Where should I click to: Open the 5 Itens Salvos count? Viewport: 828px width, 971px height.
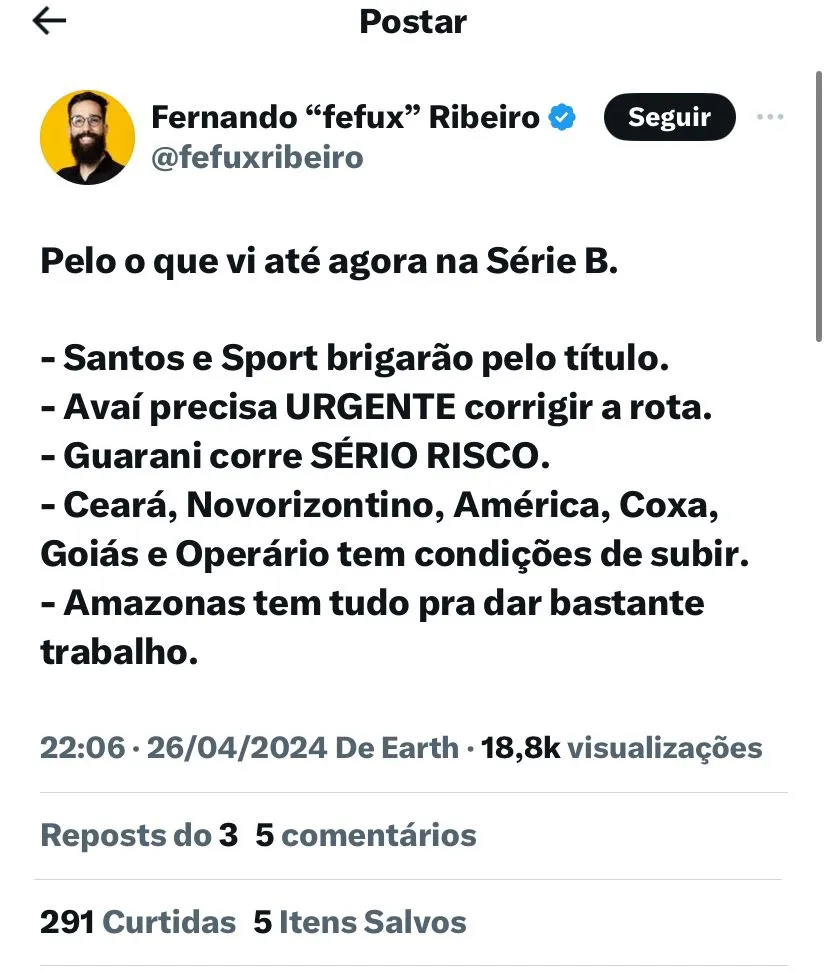[x=360, y=922]
